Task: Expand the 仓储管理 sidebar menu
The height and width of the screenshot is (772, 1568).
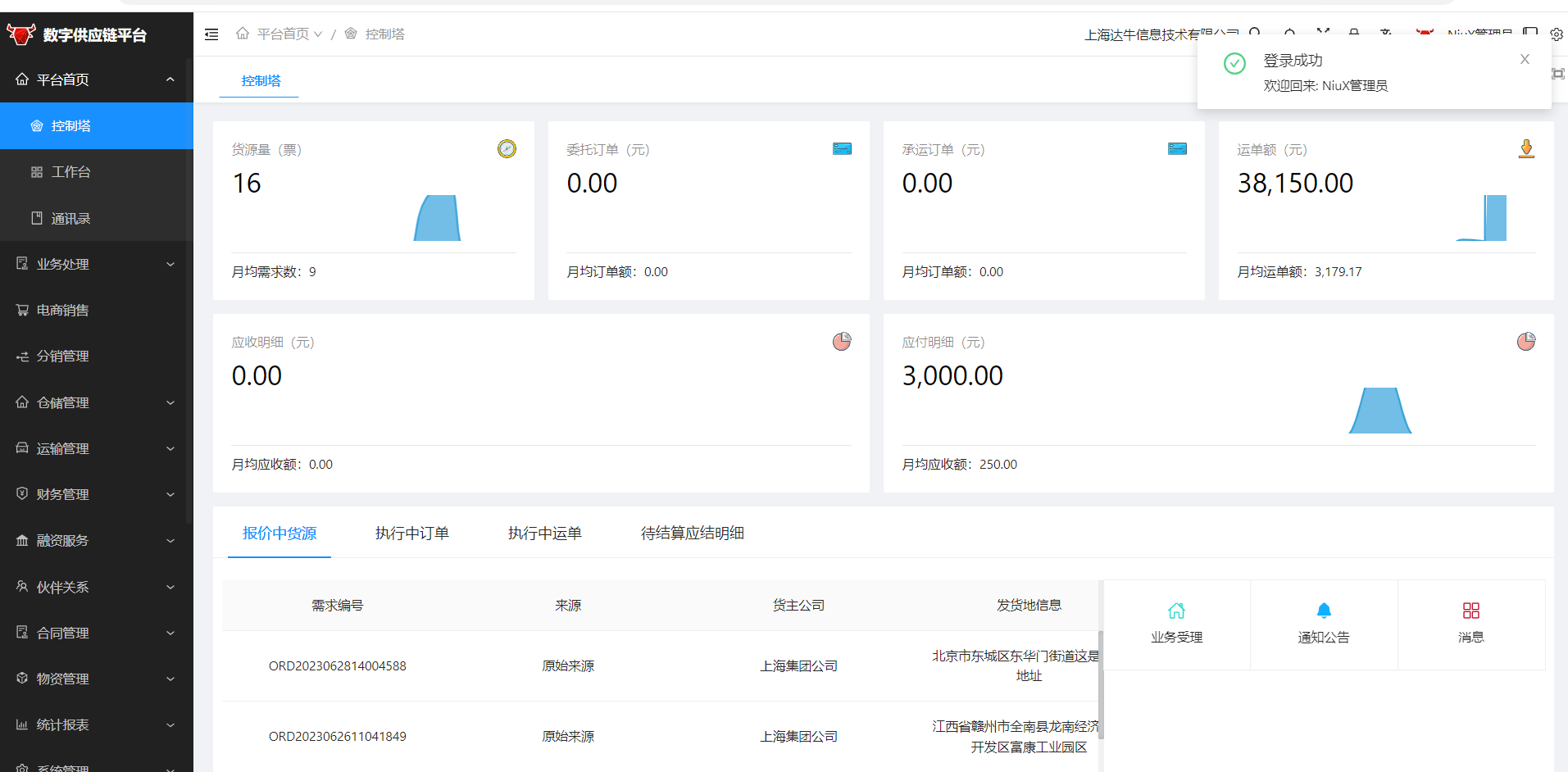Action: [x=97, y=402]
